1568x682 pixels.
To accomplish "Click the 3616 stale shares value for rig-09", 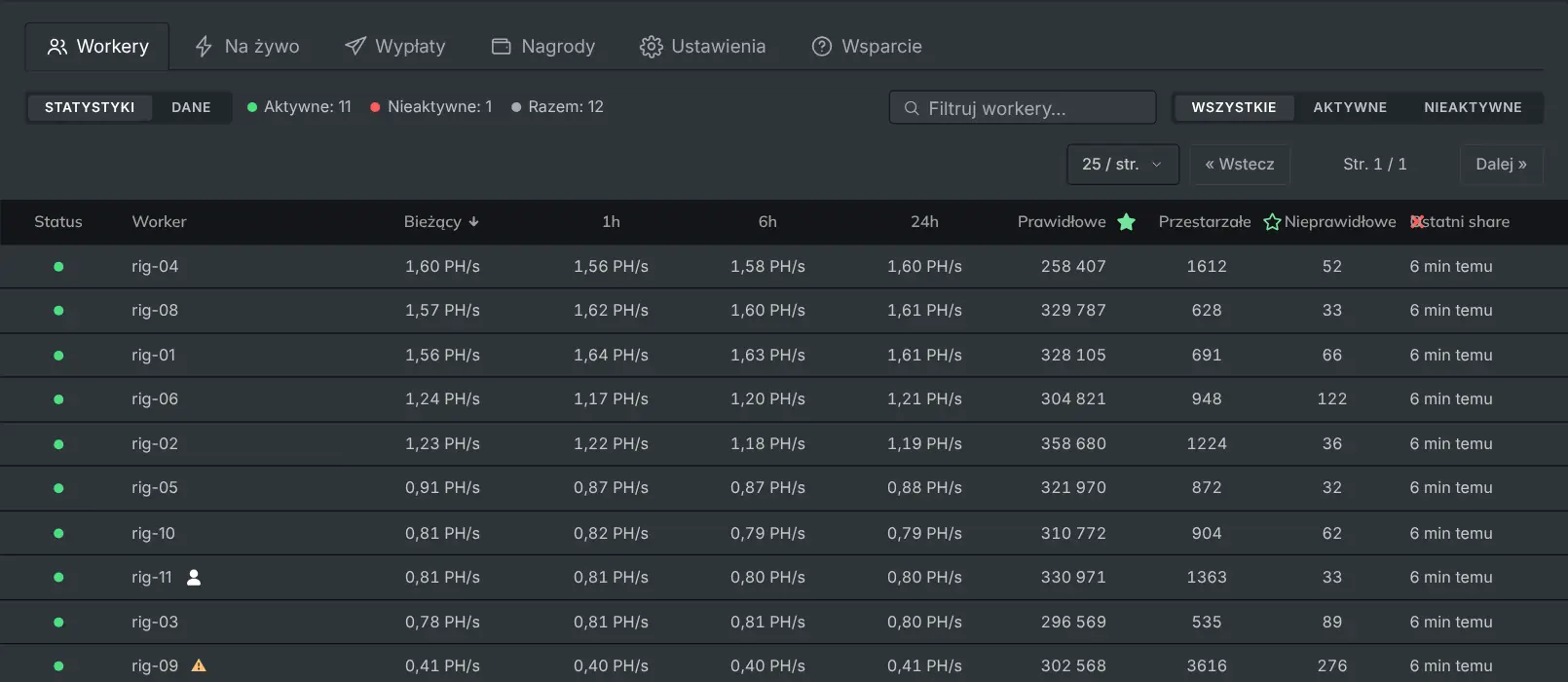I will pos(1207,666).
